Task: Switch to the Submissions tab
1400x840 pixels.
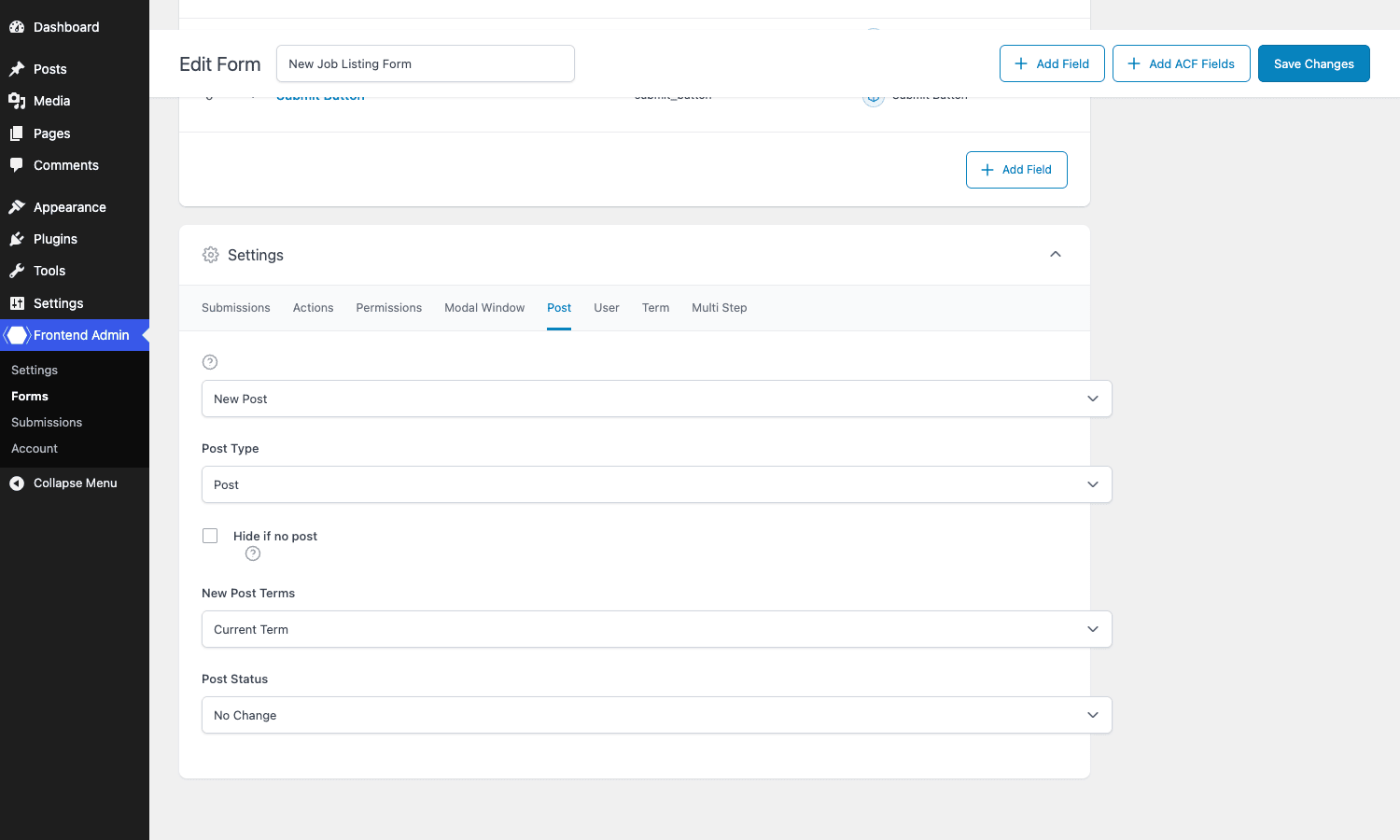Action: [x=236, y=308]
